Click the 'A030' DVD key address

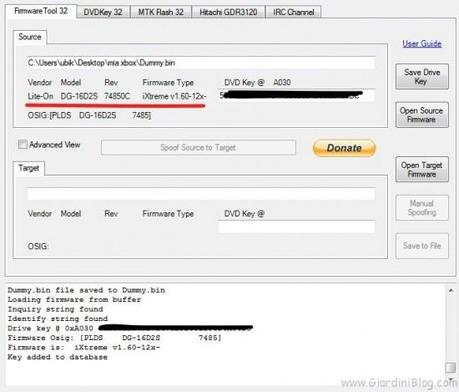(x=282, y=82)
